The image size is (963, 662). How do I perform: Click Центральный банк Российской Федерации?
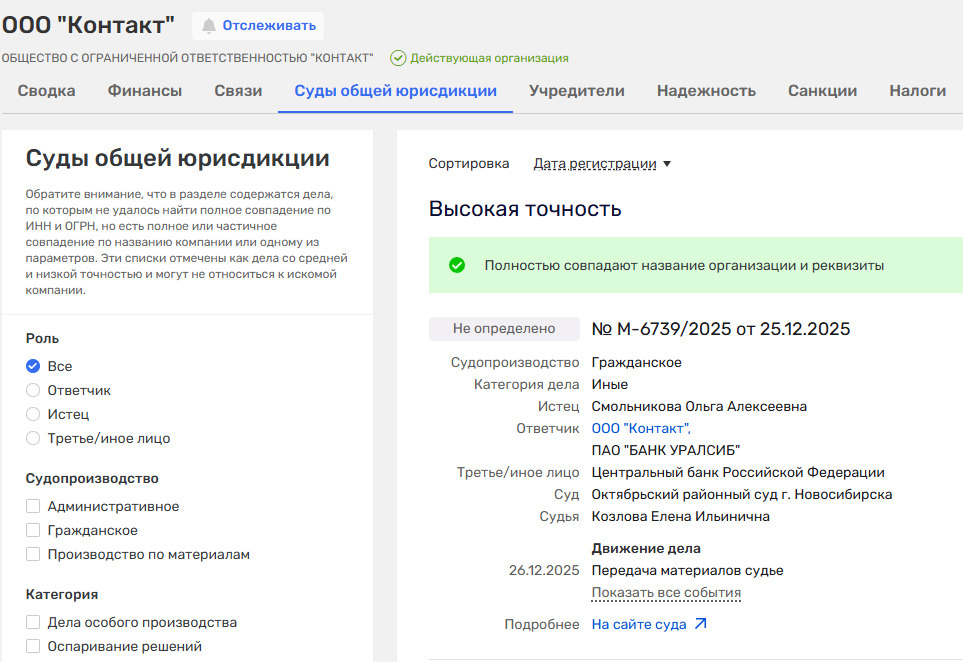point(738,472)
